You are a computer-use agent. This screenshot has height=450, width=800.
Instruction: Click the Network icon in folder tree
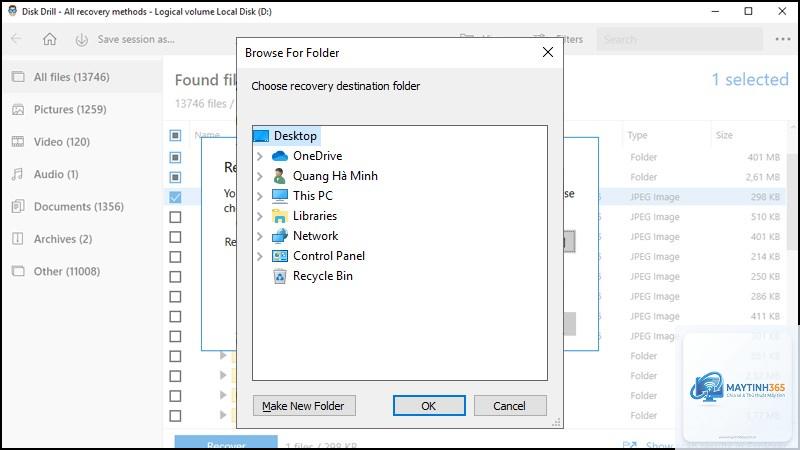pos(280,236)
